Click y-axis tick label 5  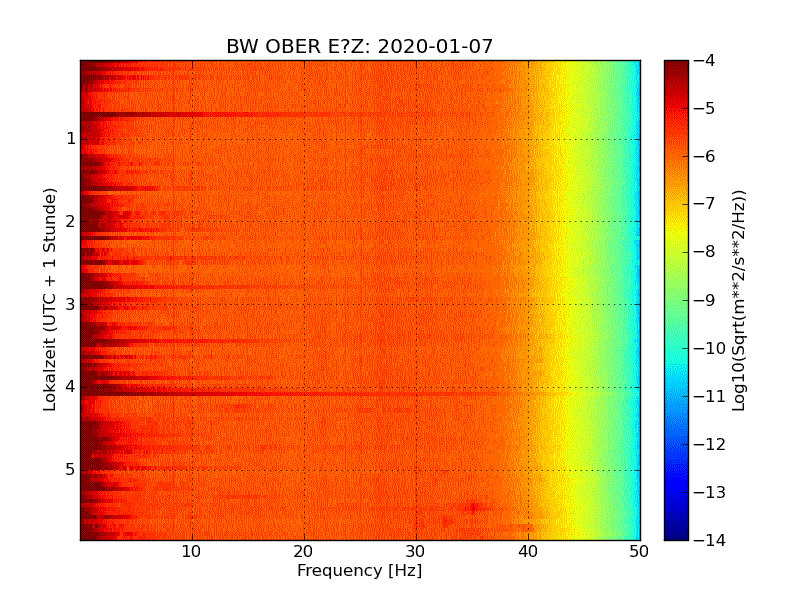point(71,469)
